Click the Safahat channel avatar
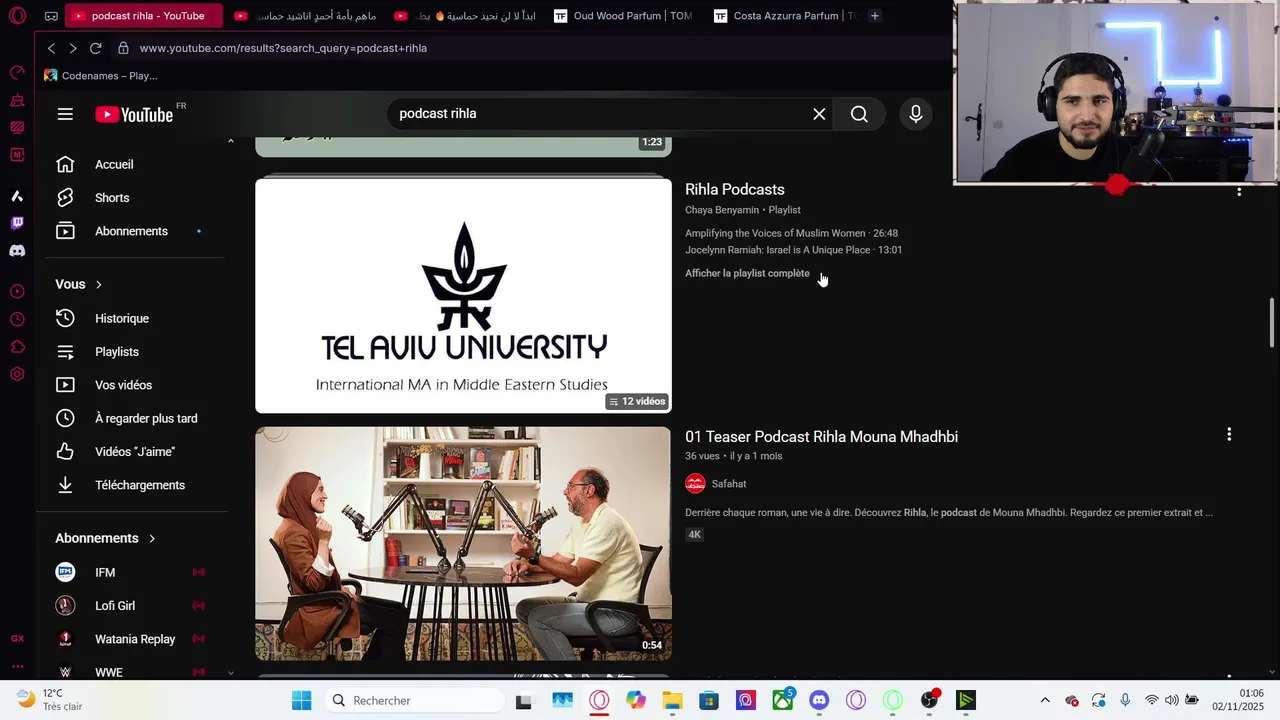 point(695,484)
